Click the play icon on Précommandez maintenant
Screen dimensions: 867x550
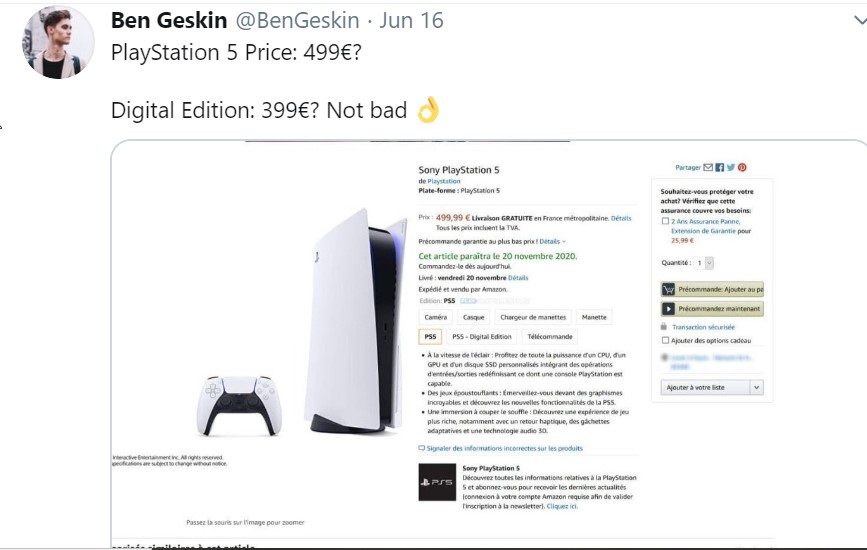(x=668, y=308)
